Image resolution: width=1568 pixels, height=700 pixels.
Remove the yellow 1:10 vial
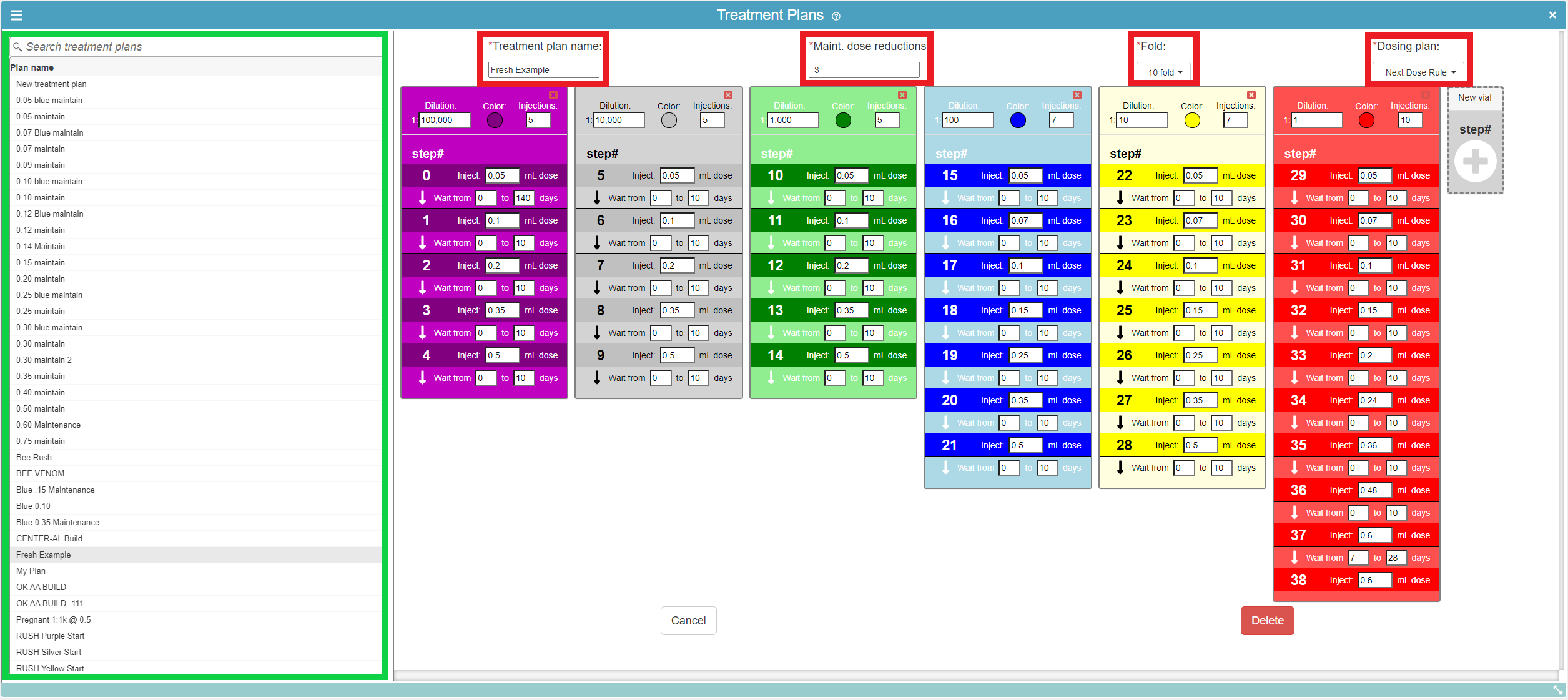pyautogui.click(x=1251, y=95)
